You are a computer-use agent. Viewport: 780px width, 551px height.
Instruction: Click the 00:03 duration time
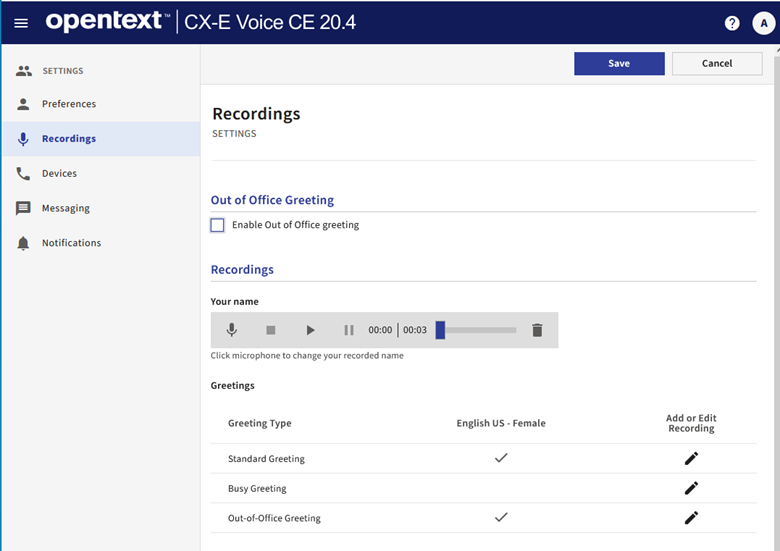(415, 330)
